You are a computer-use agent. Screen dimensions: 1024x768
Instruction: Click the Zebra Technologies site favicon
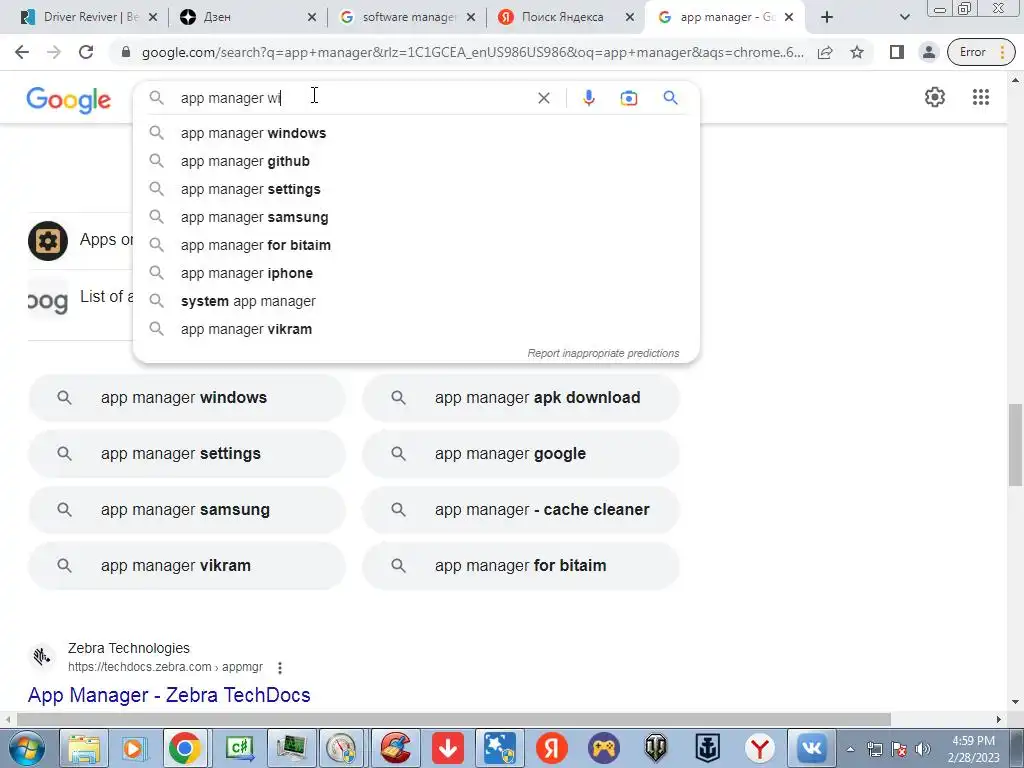(42, 656)
